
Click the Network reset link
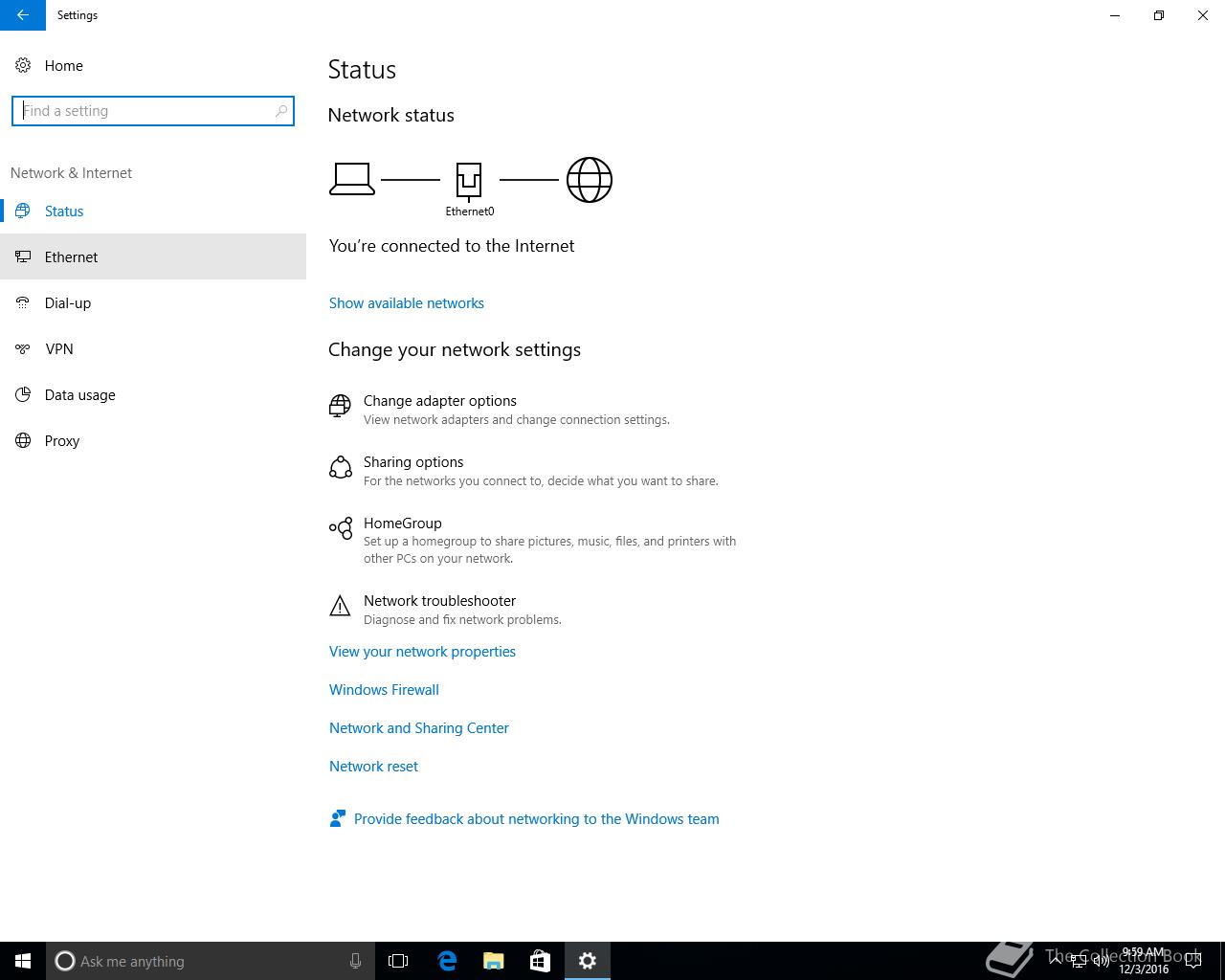point(373,767)
